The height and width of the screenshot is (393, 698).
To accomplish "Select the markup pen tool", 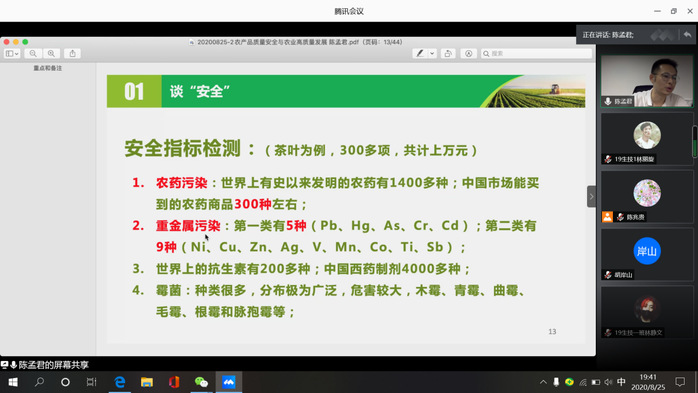I will pos(419,53).
